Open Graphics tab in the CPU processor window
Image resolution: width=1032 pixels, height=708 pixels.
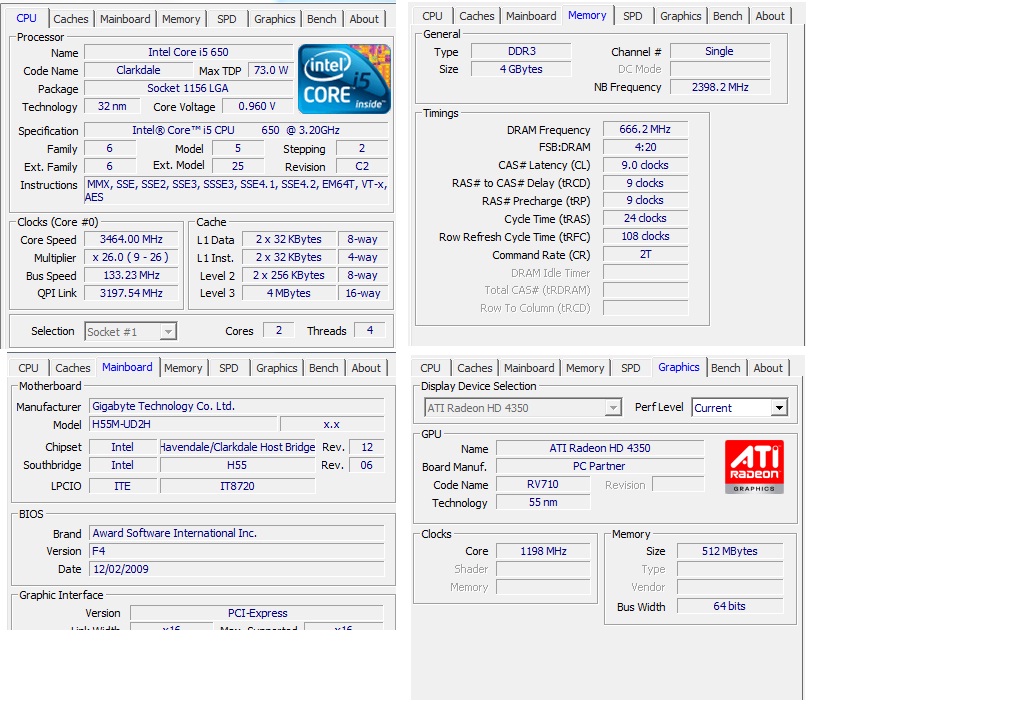pos(274,19)
